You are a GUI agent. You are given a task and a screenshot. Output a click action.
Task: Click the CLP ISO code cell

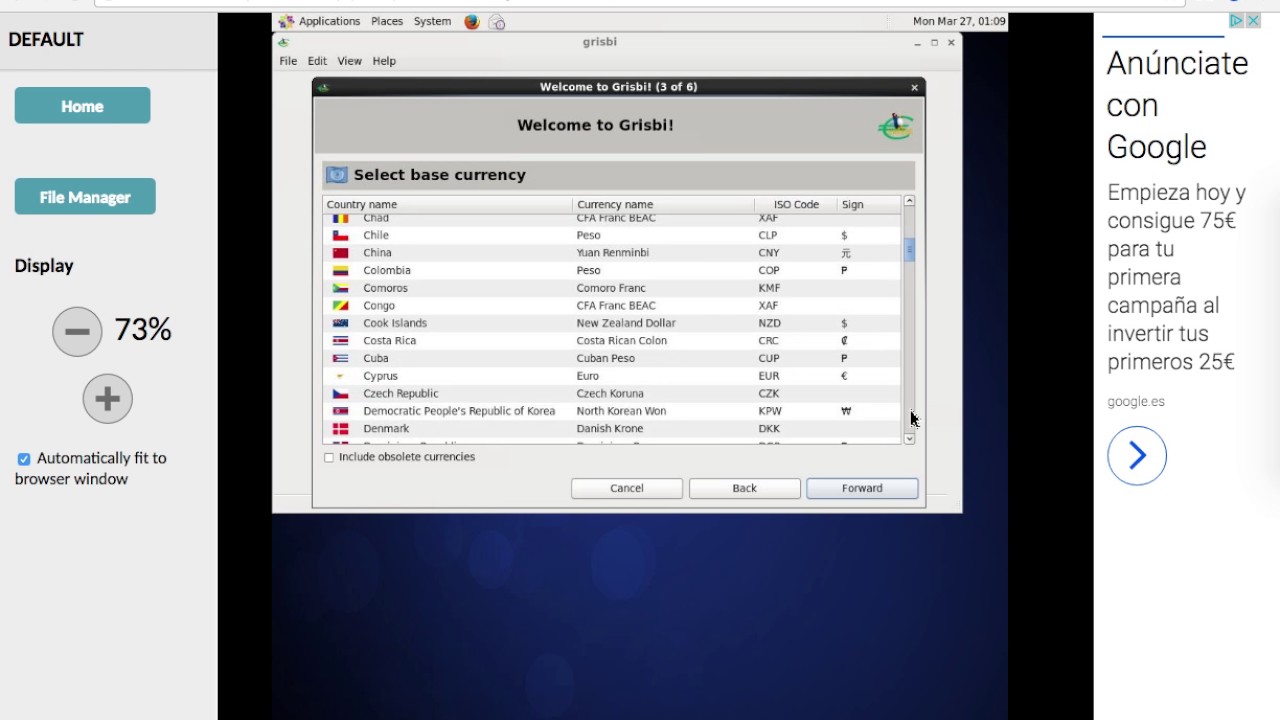[768, 236]
